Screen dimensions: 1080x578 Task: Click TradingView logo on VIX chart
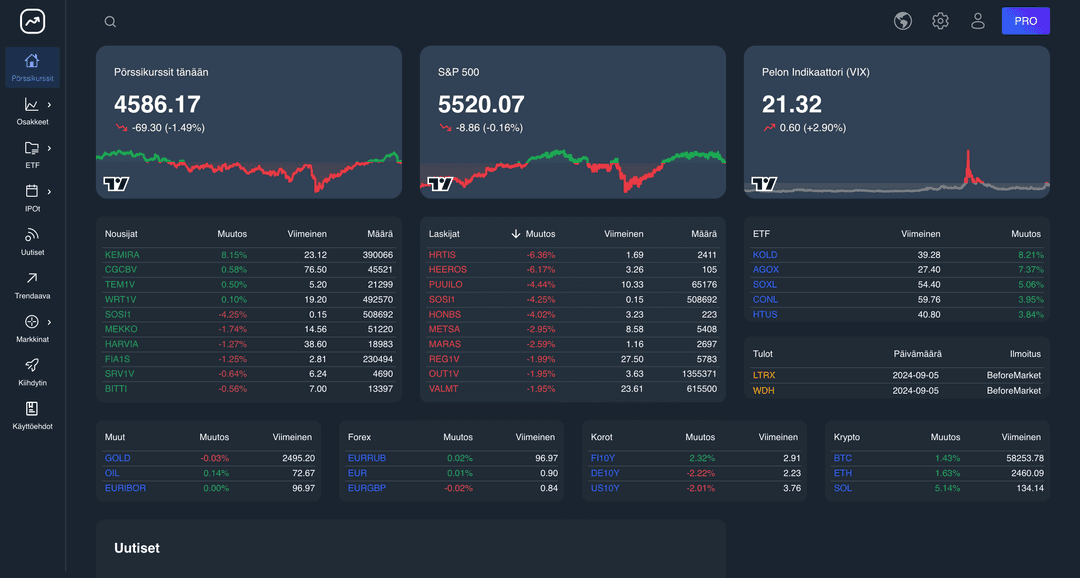click(x=764, y=184)
